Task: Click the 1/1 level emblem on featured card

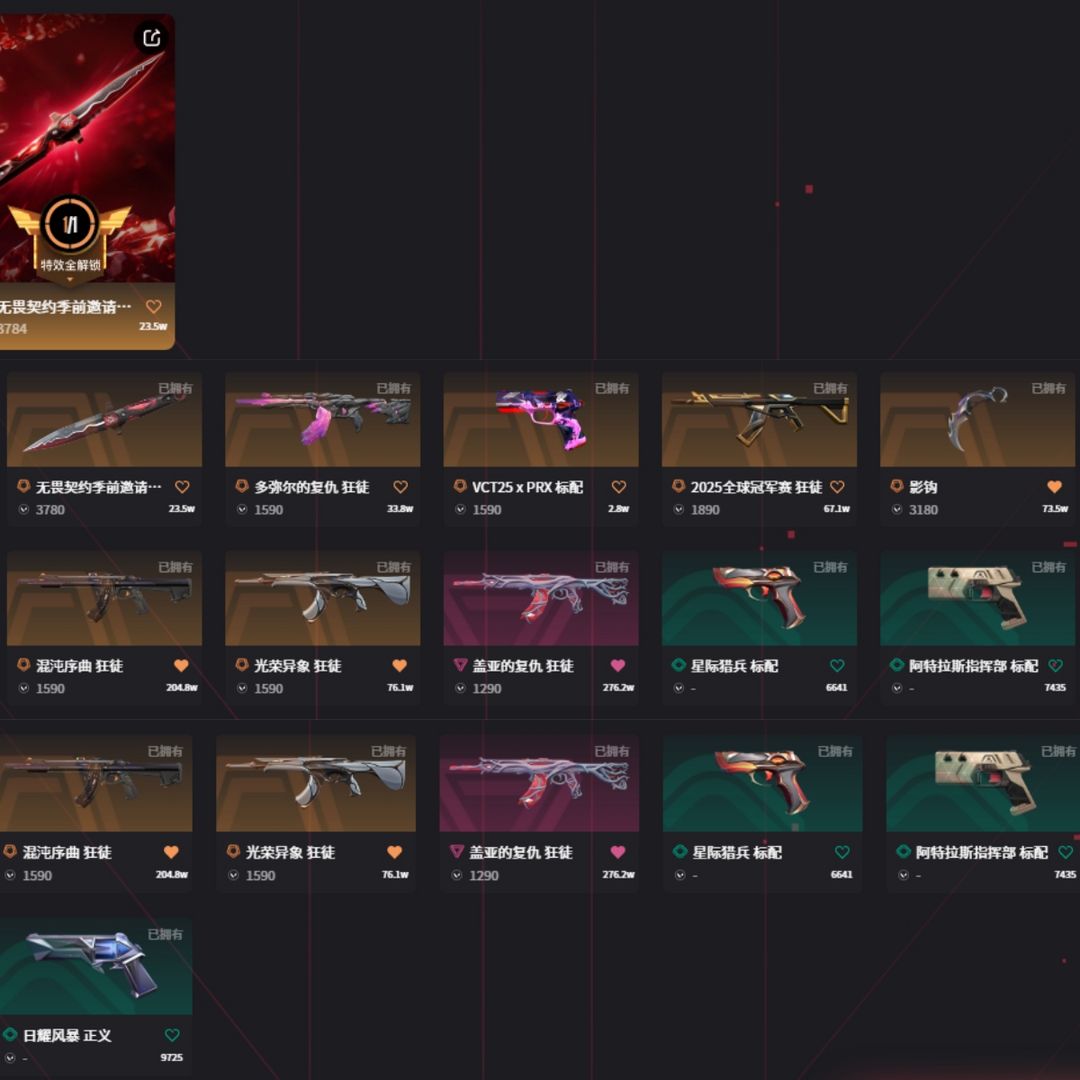Action: click(70, 224)
